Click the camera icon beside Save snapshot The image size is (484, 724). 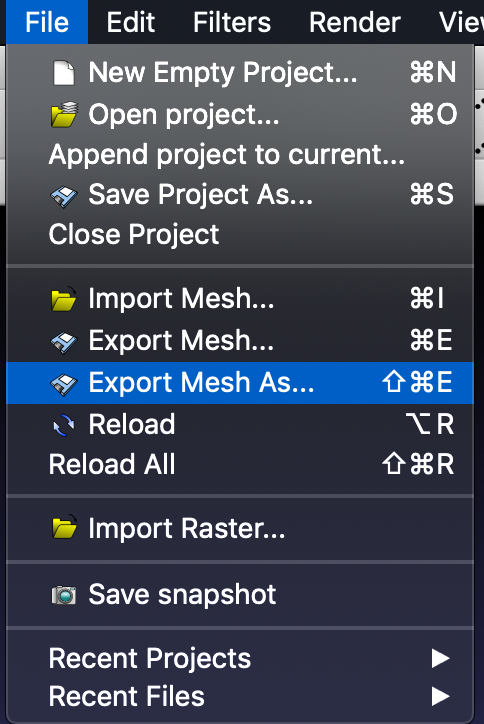click(64, 595)
